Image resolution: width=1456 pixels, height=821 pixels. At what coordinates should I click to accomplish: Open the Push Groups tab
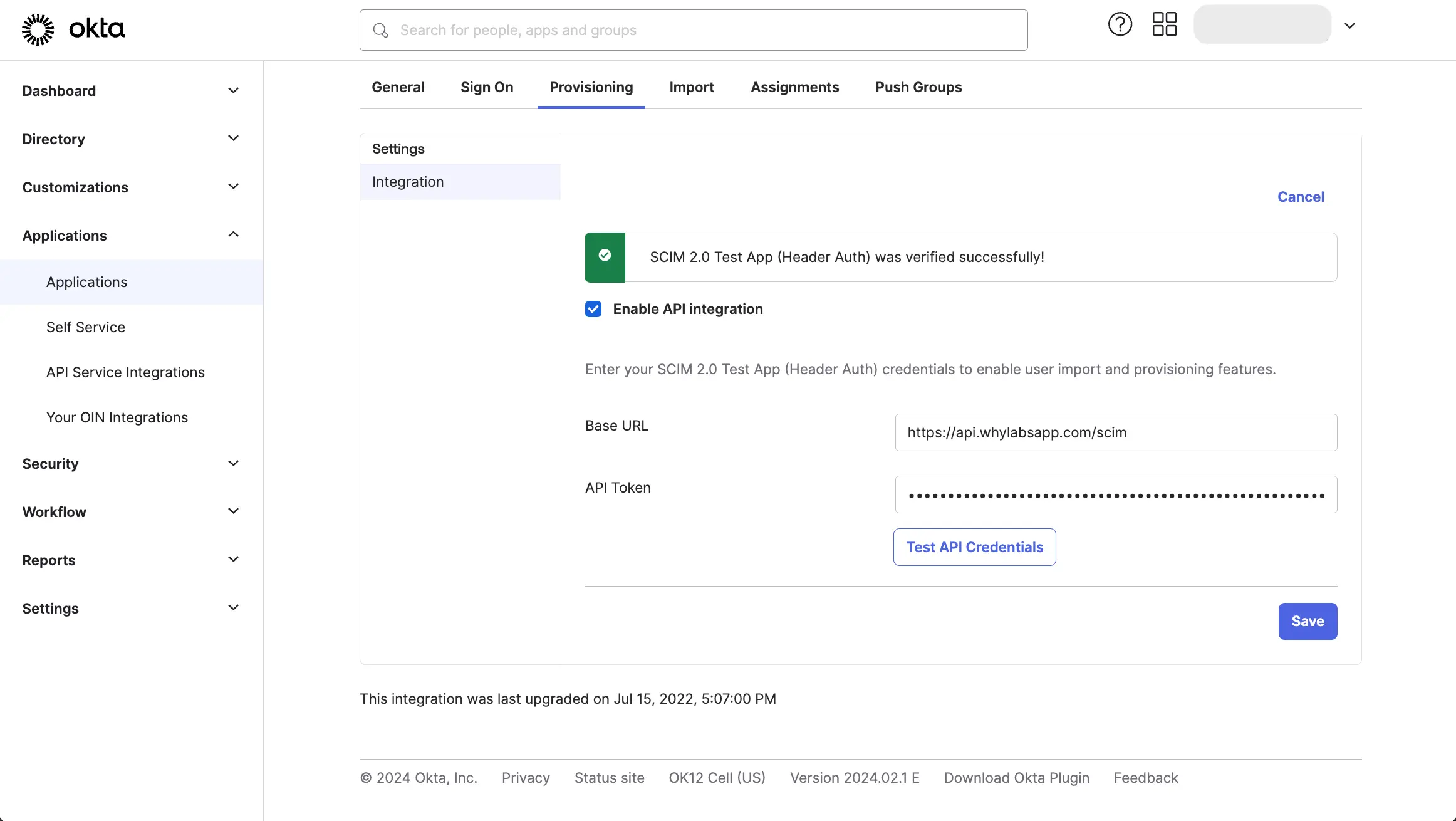(918, 87)
